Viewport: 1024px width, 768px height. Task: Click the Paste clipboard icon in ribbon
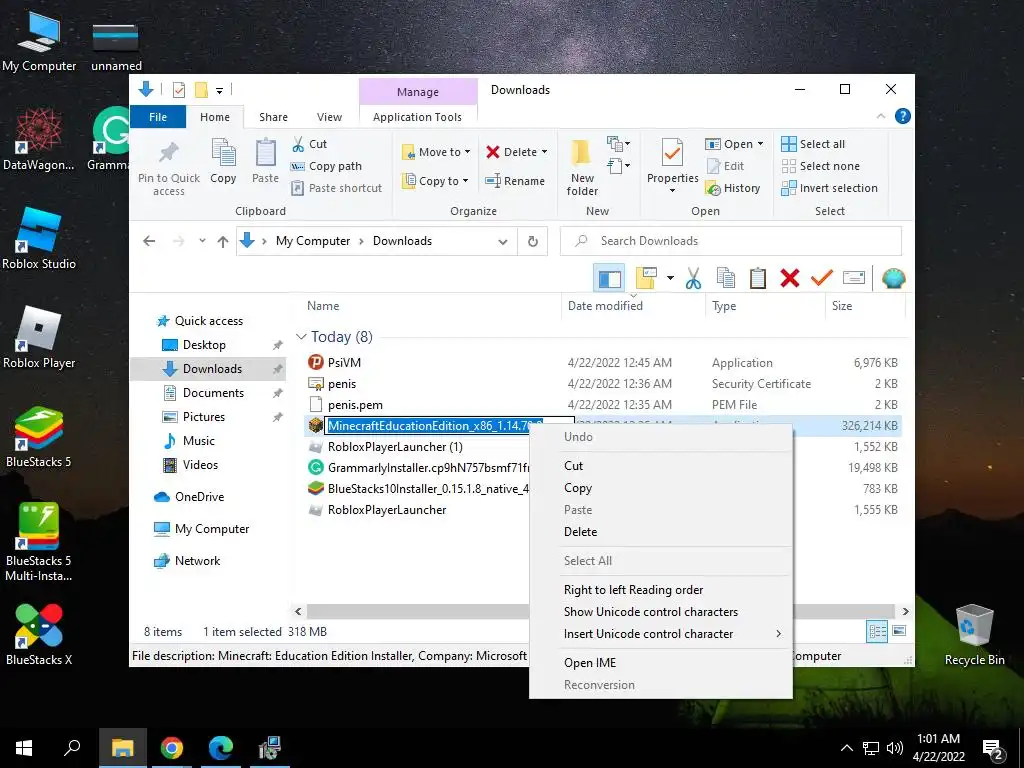pos(265,153)
